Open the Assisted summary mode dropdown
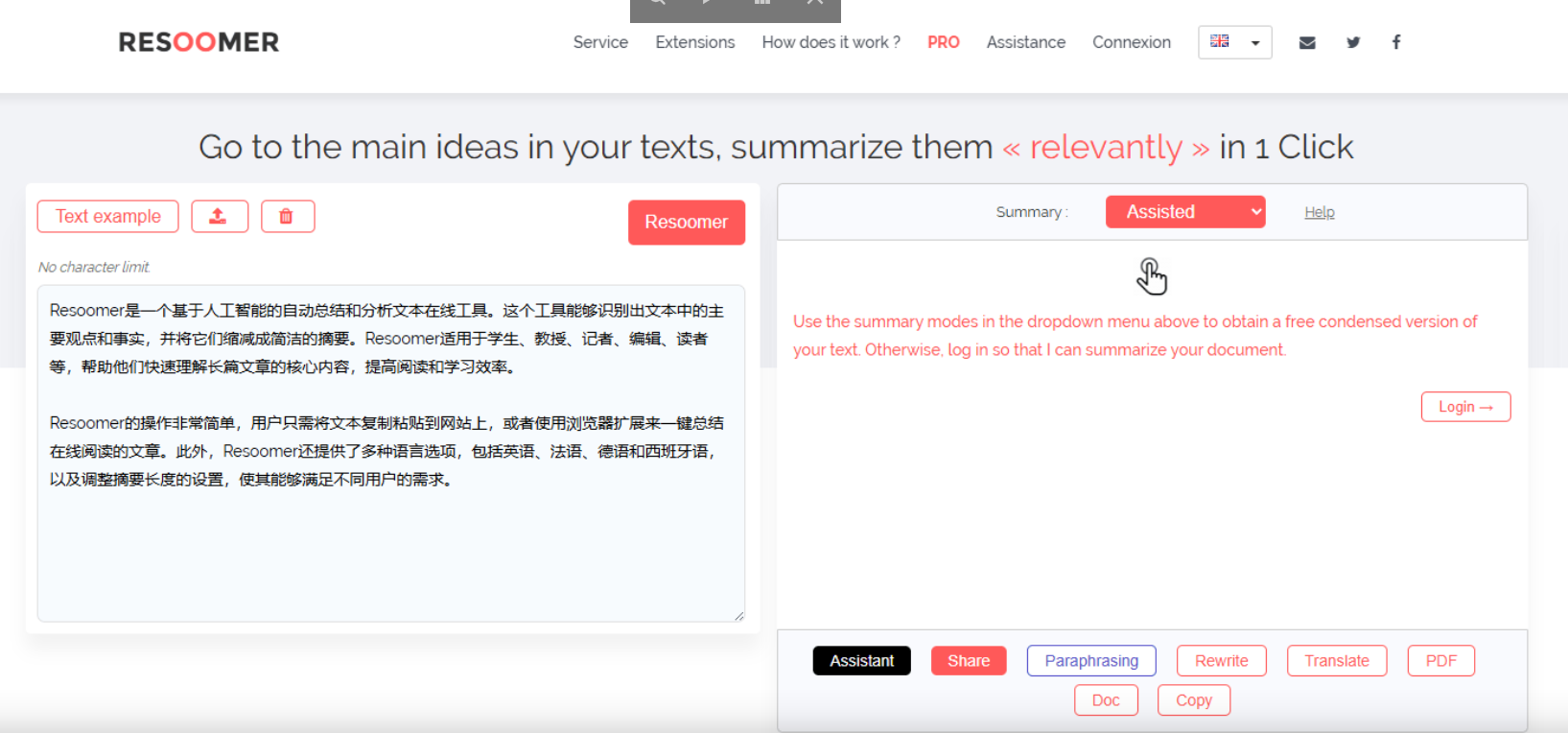Screen dimensions: 1568x733 click(1185, 212)
